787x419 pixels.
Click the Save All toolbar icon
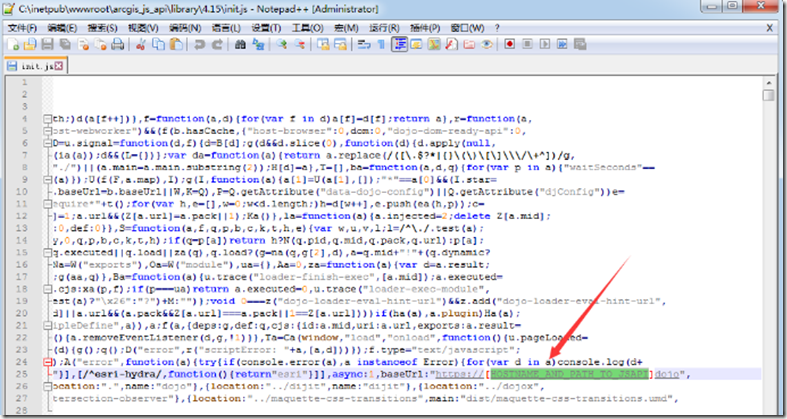pyautogui.click(x=65, y=44)
